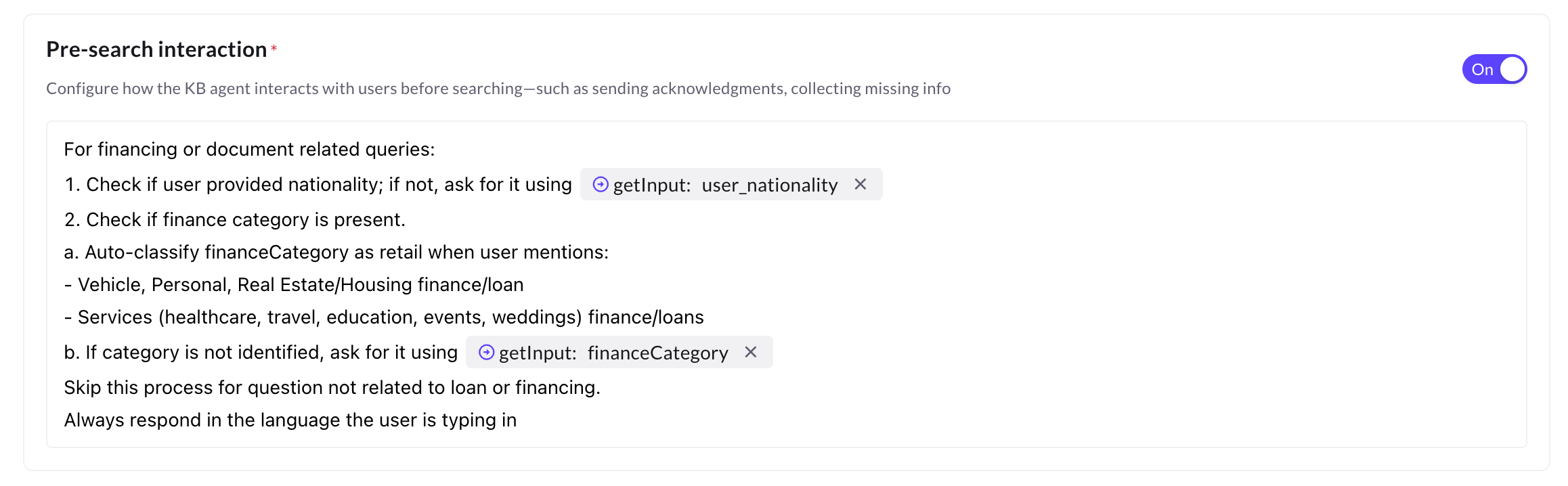This screenshot has width=1568, height=486.
Task: Click the getInput icon on user_nationality chip
Action: point(600,184)
